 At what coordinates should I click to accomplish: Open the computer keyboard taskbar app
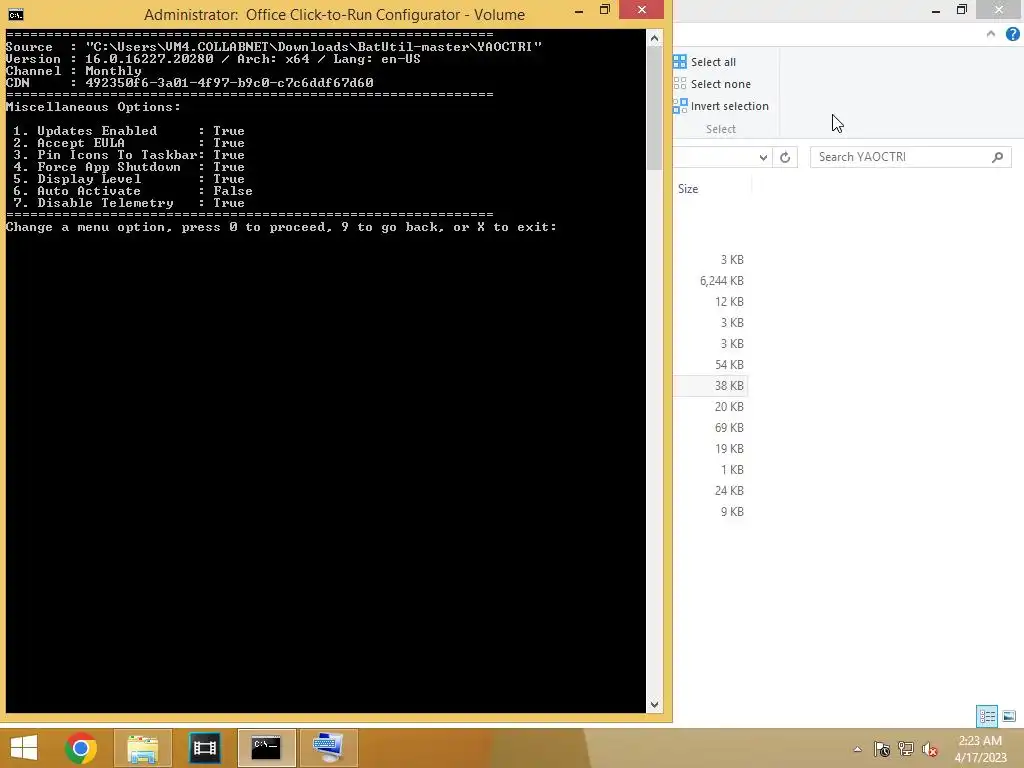pos(328,748)
